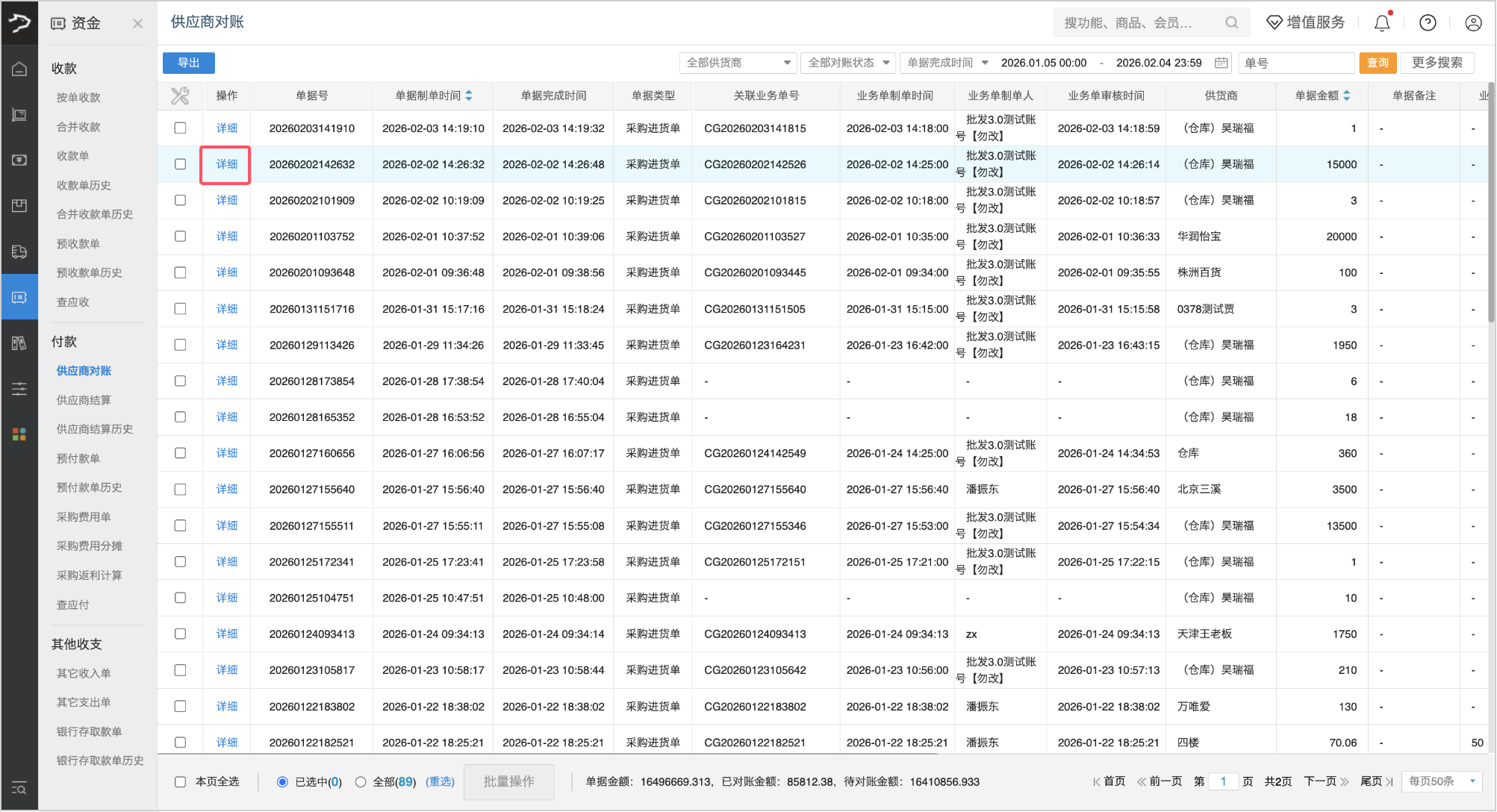
Task: Open 供应商结算 in the side menu
Action: (x=84, y=400)
